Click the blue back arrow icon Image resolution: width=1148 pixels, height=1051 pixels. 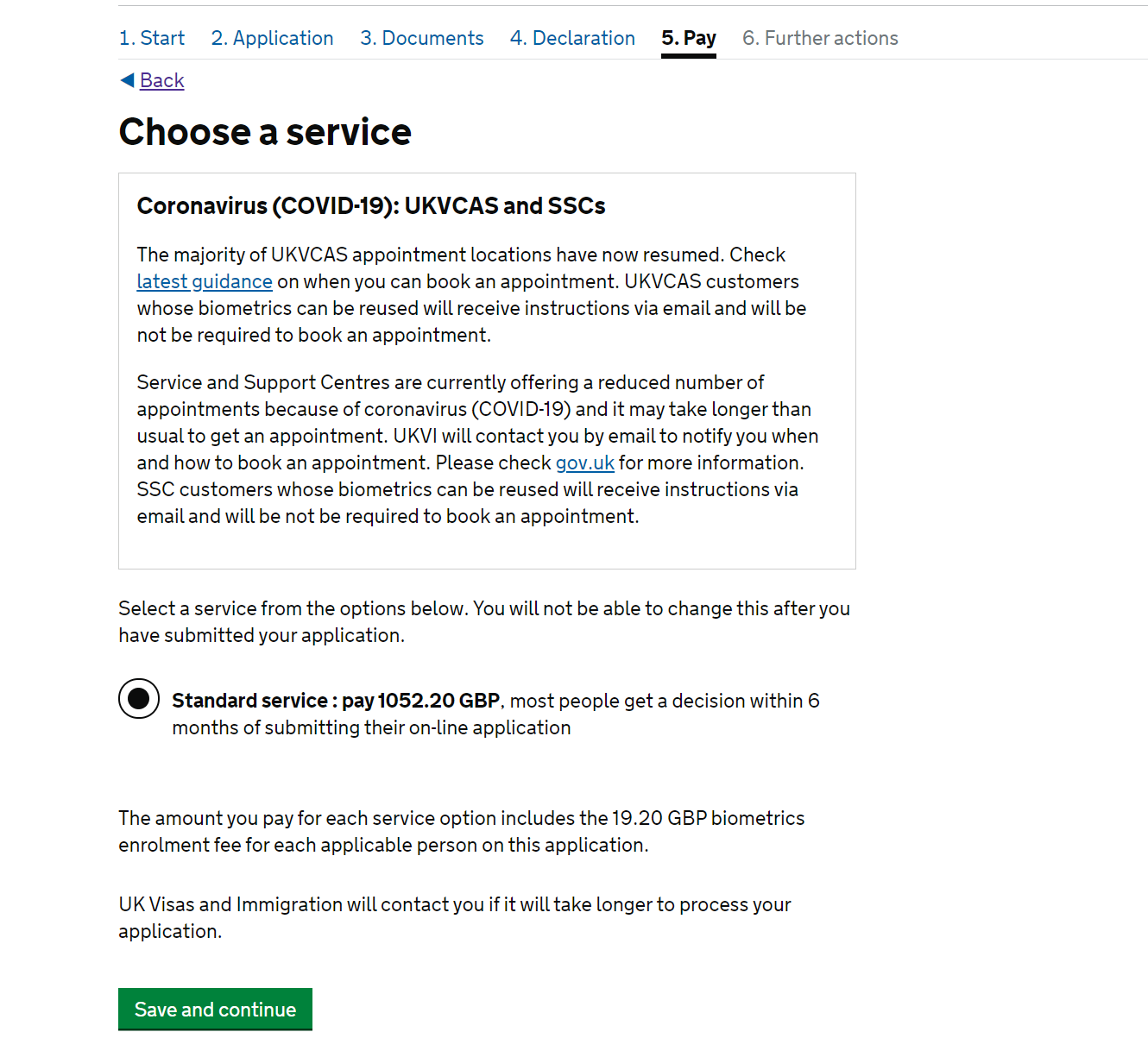click(127, 80)
